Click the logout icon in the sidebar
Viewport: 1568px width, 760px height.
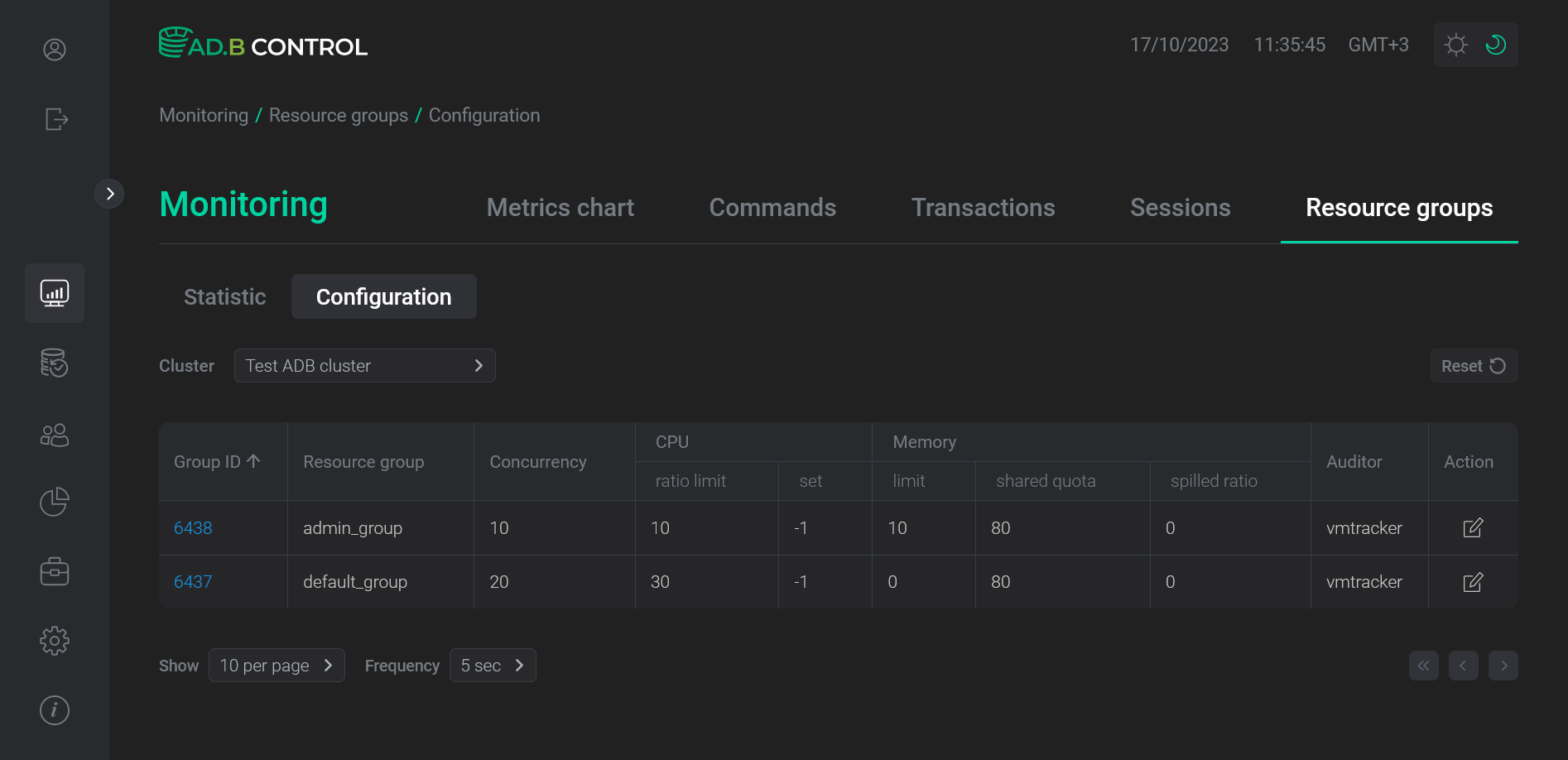(x=54, y=119)
